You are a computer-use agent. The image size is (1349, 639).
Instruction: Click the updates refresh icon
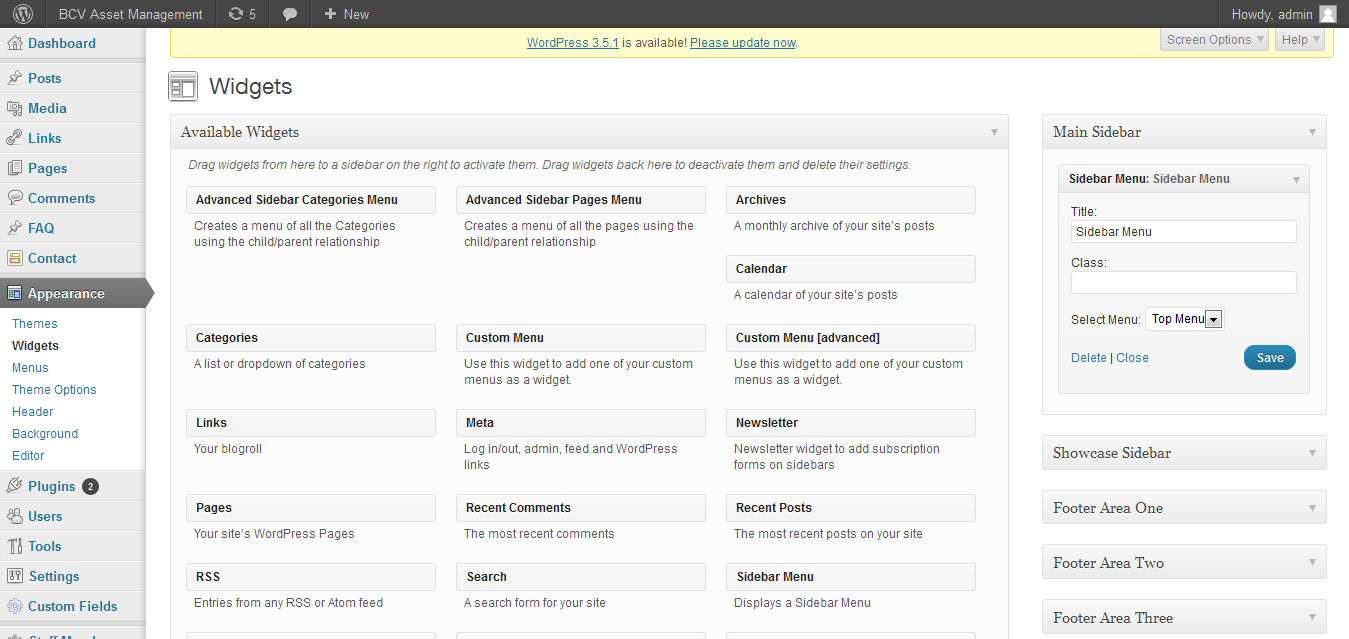click(x=236, y=14)
